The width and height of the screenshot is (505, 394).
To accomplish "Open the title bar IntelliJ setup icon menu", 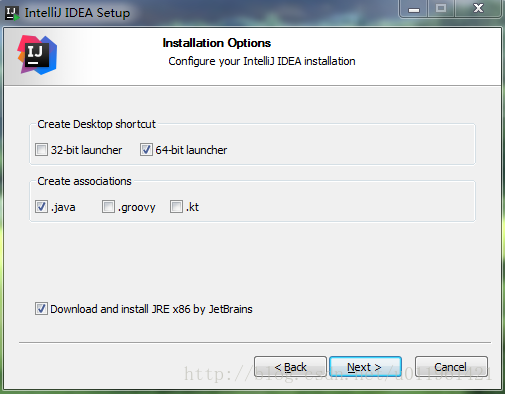I will [x=12, y=13].
